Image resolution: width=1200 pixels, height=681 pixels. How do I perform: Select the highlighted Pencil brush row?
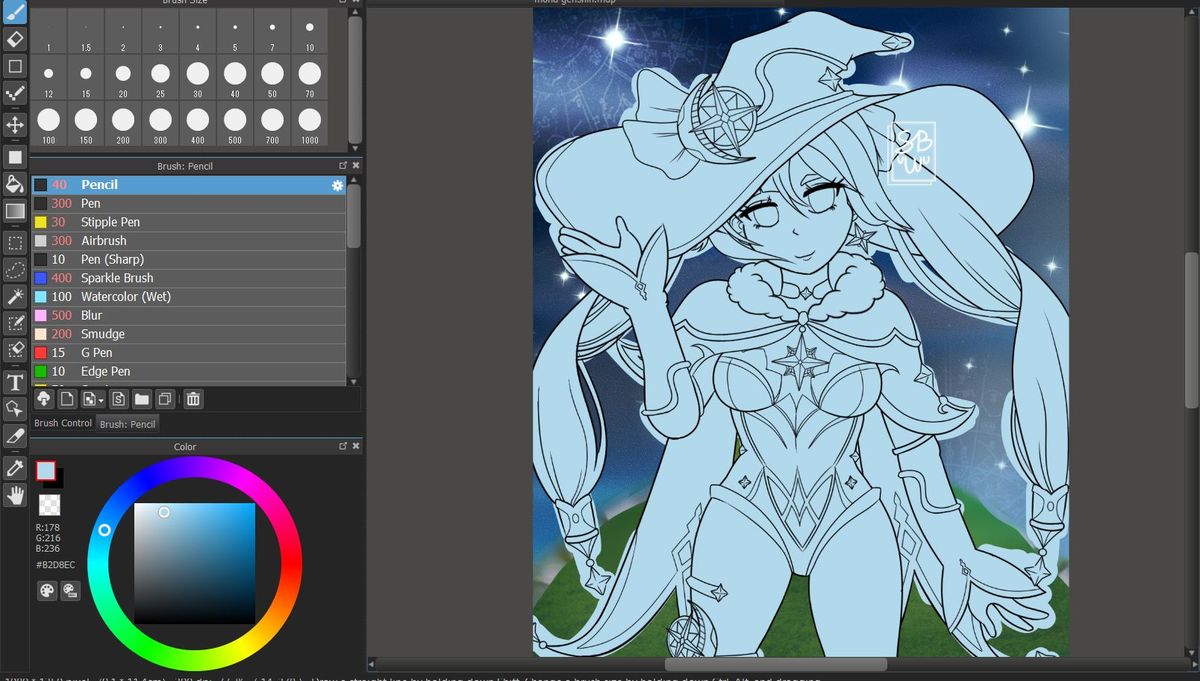coord(189,185)
